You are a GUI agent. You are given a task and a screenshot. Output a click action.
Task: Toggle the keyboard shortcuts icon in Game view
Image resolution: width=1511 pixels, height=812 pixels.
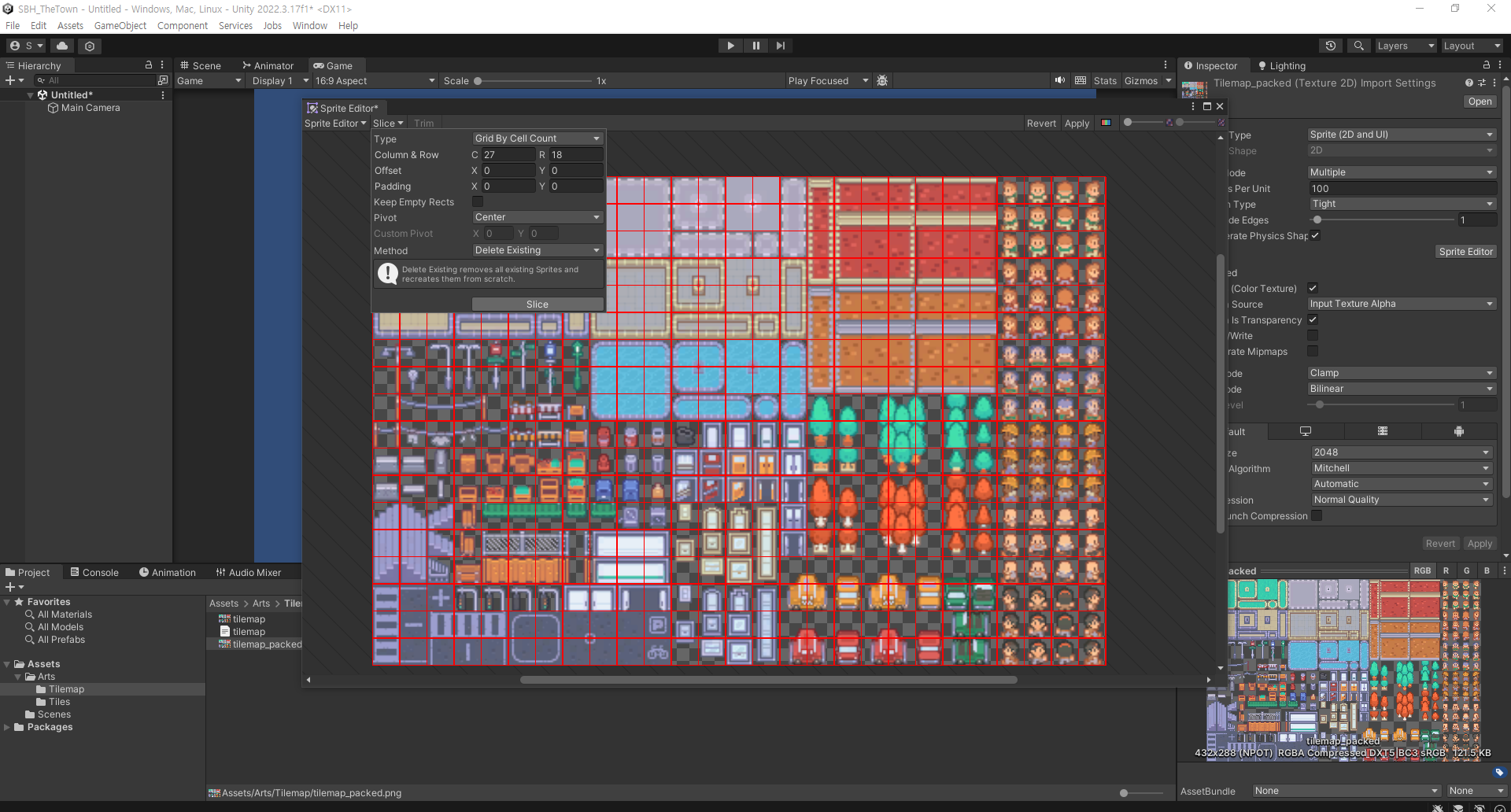tap(1081, 80)
